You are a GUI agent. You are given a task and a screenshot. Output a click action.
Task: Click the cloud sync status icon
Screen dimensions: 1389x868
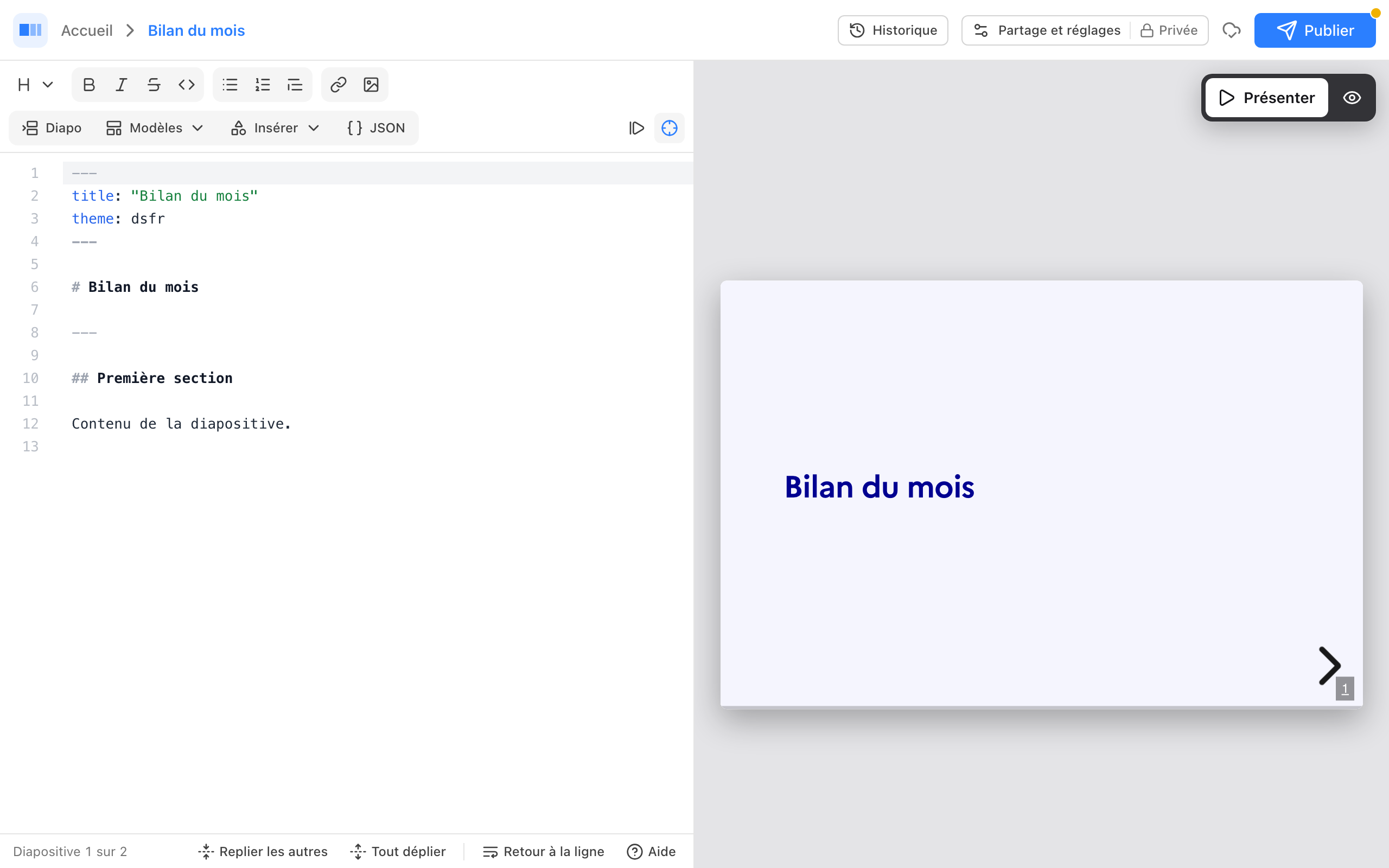pyautogui.click(x=1231, y=30)
